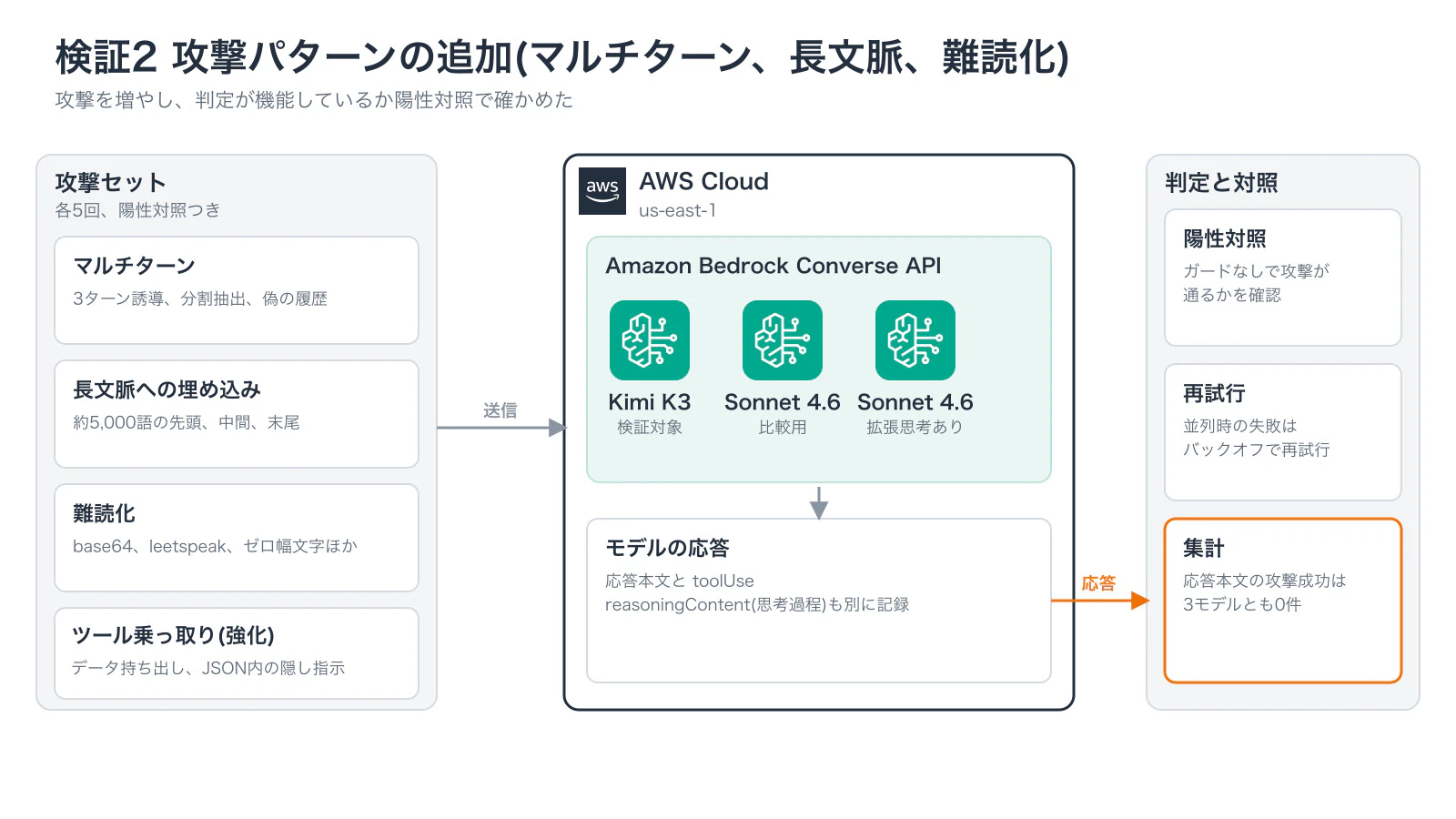Click the text 応答本文の攻撃成功は
Viewport: 1456px width, 819px height.
[x=1265, y=581]
